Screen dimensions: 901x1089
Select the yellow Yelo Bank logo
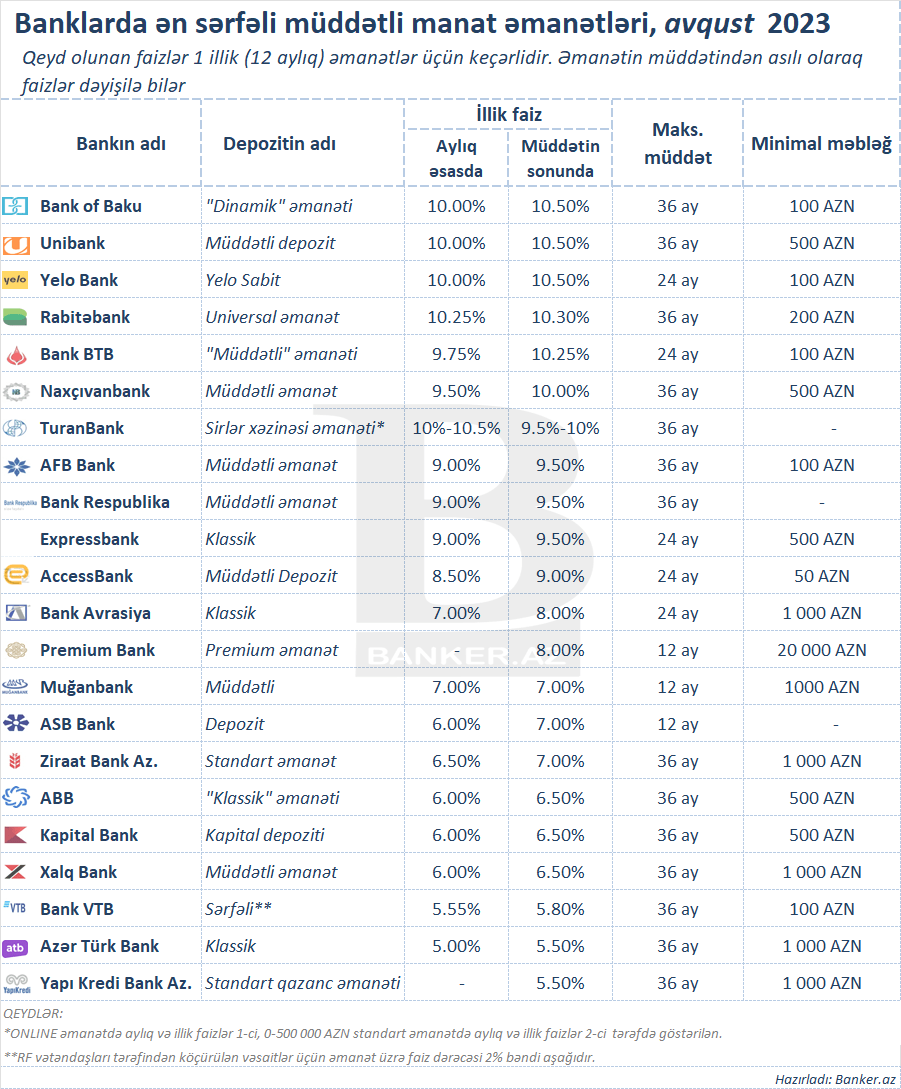tap(16, 281)
